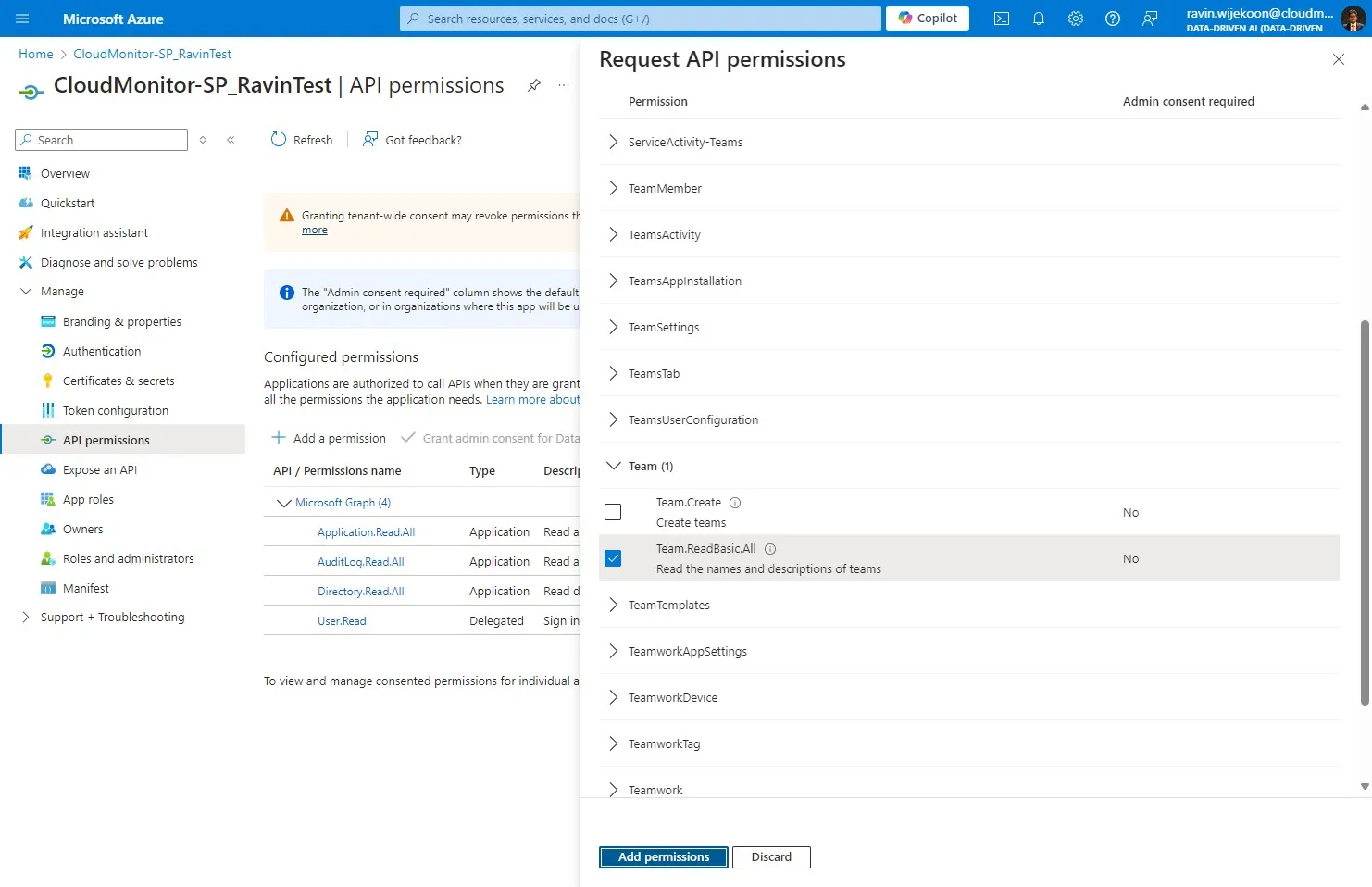The width and height of the screenshot is (1372, 887).
Task: Expand the TeamworkTag permission group
Action: [613, 743]
